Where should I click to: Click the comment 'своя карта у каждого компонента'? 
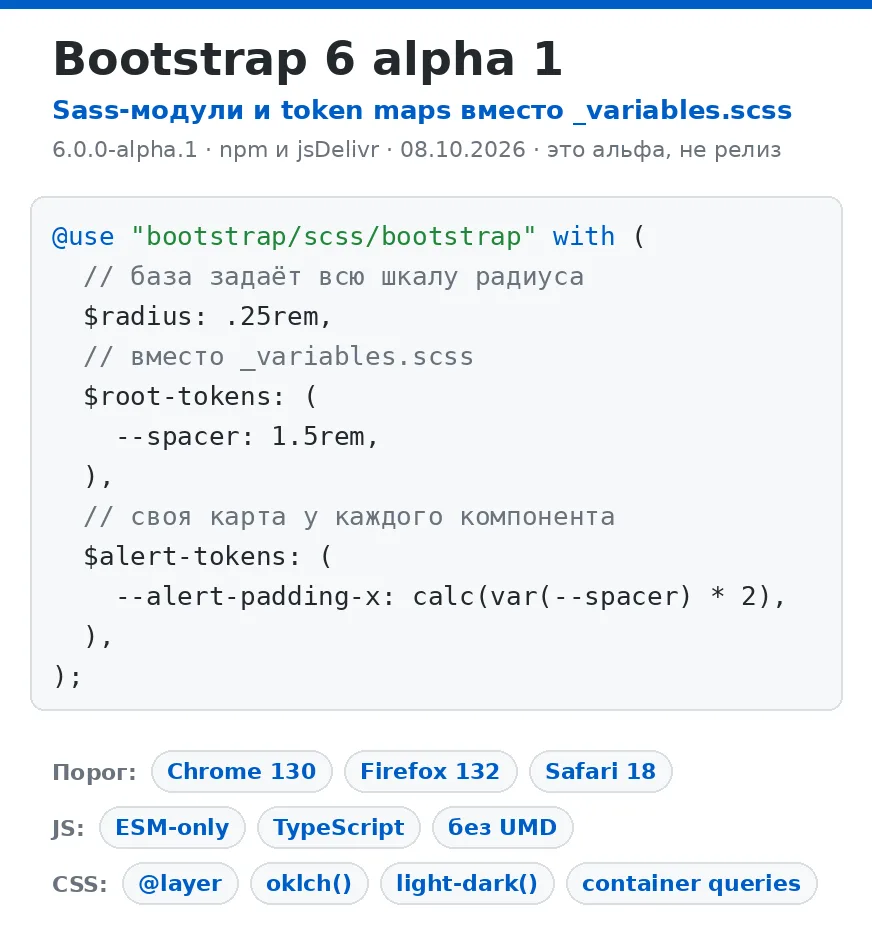click(349, 517)
